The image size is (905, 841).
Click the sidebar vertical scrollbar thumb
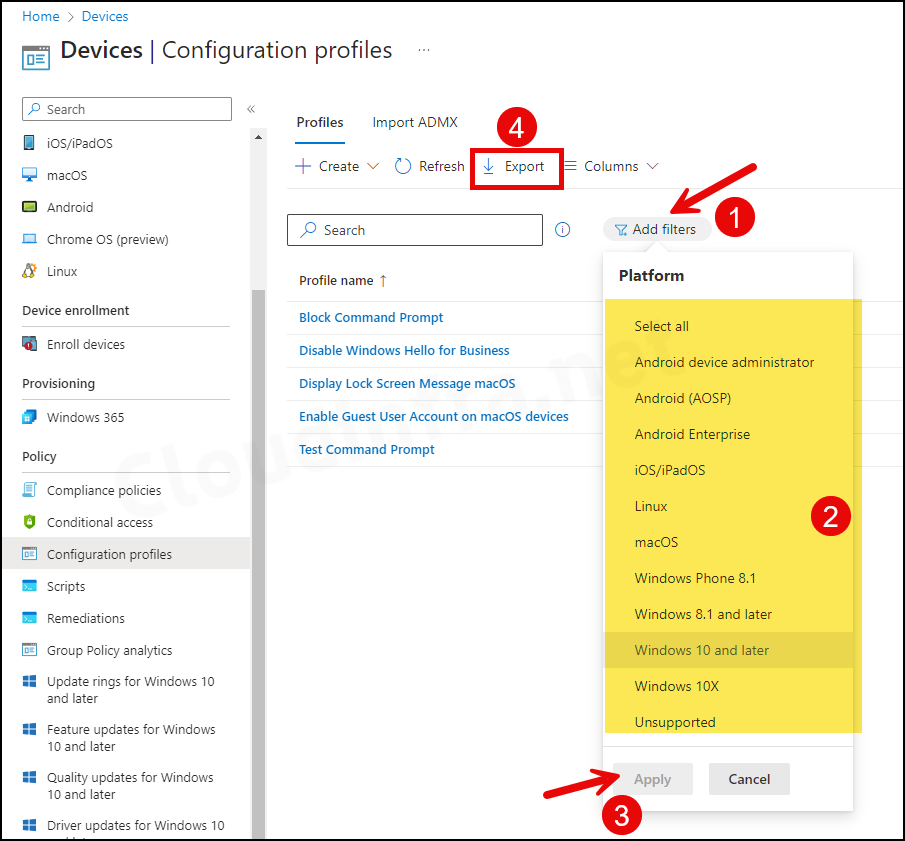259,563
